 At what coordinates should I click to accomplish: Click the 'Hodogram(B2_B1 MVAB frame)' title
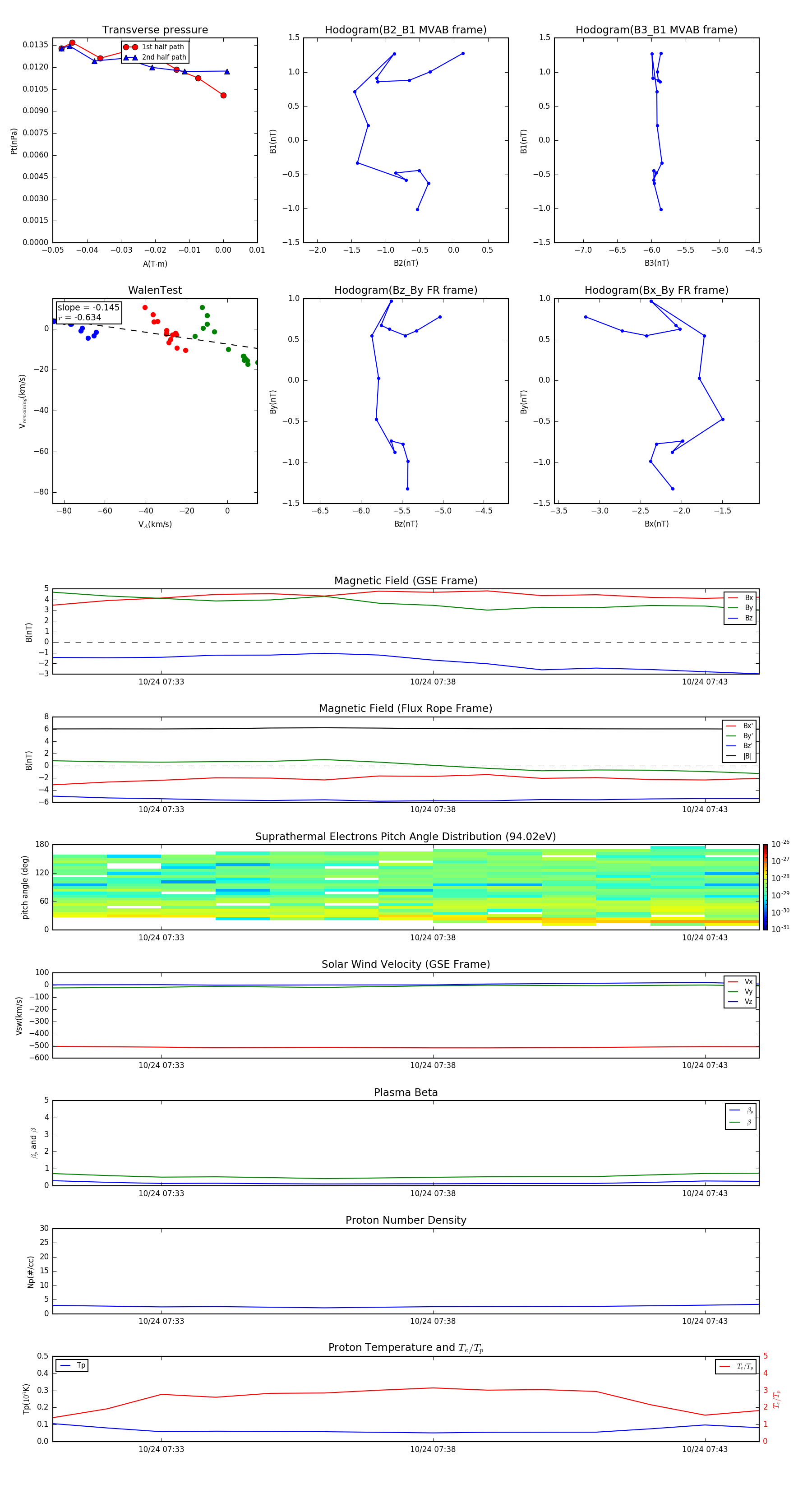[406, 30]
